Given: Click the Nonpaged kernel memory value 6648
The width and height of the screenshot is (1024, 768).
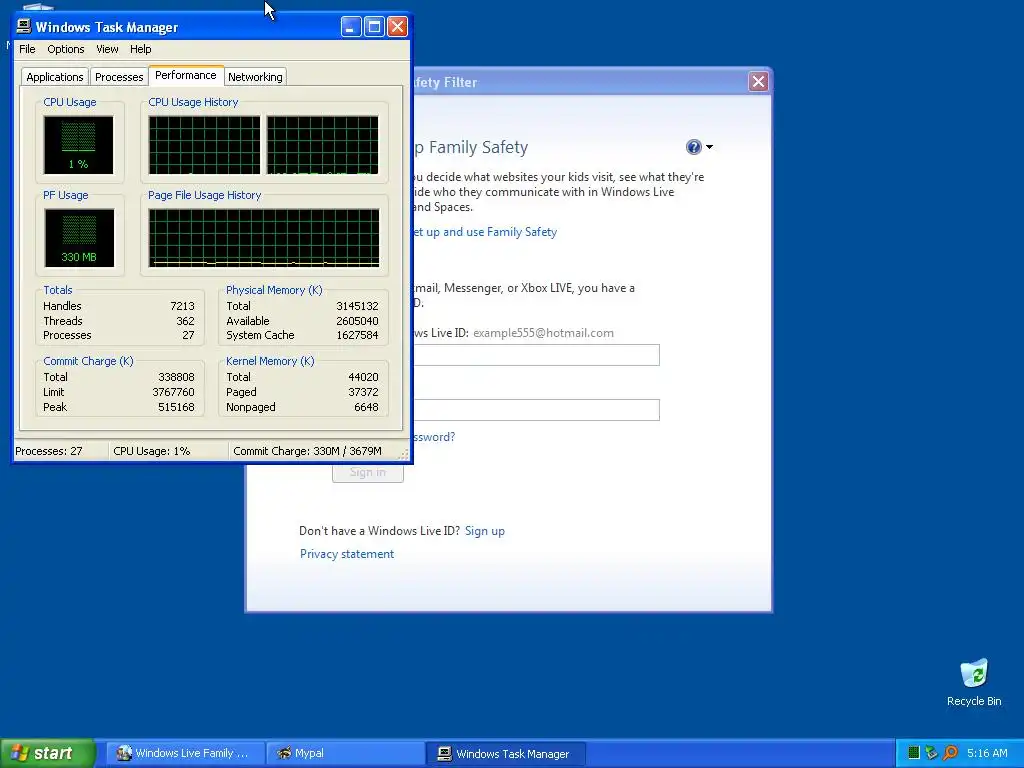Looking at the screenshot, I should [366, 408].
